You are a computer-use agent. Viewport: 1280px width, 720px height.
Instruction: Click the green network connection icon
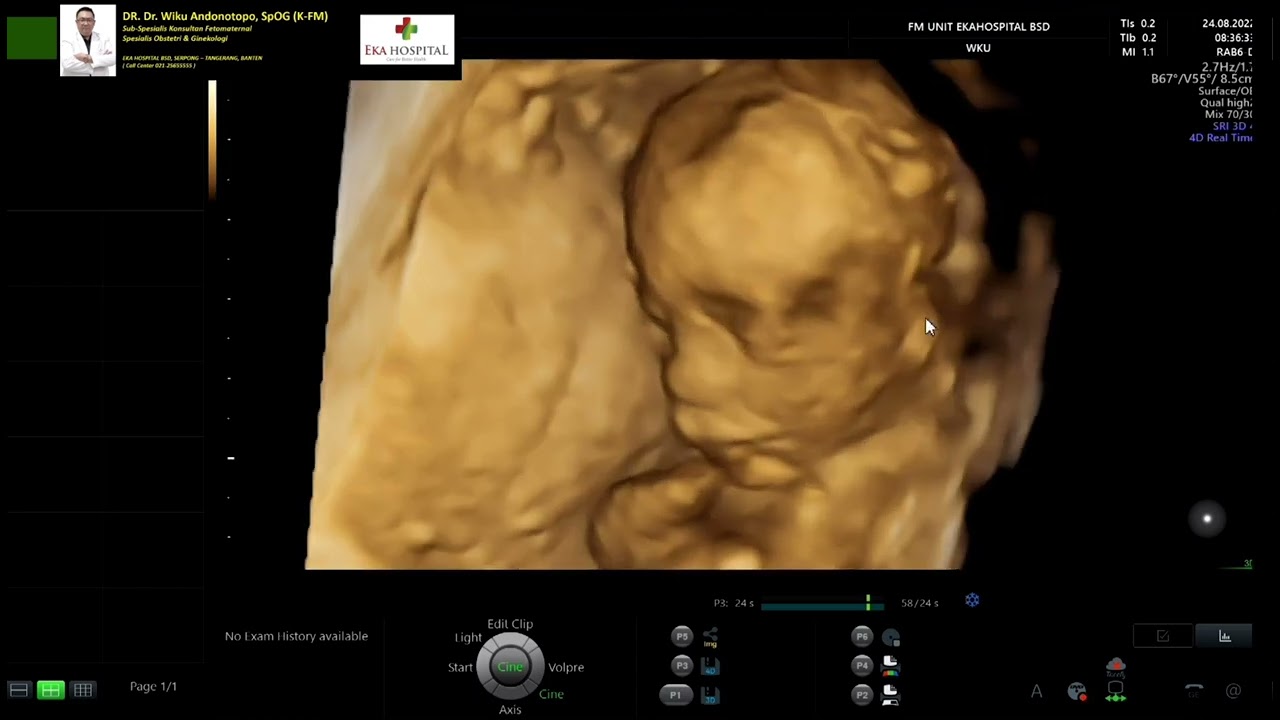tap(1116, 691)
